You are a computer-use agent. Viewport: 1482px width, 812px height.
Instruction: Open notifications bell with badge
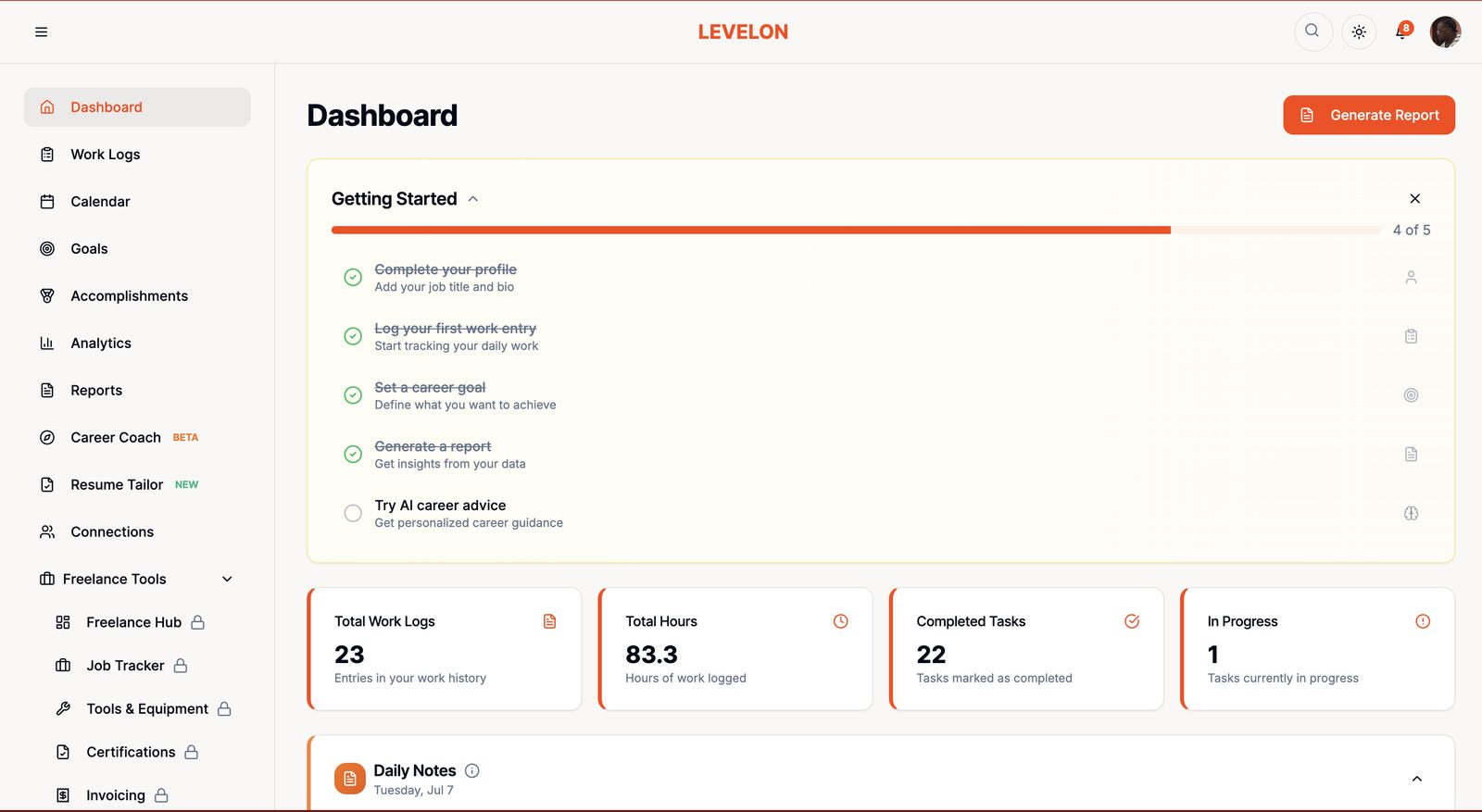1403,31
